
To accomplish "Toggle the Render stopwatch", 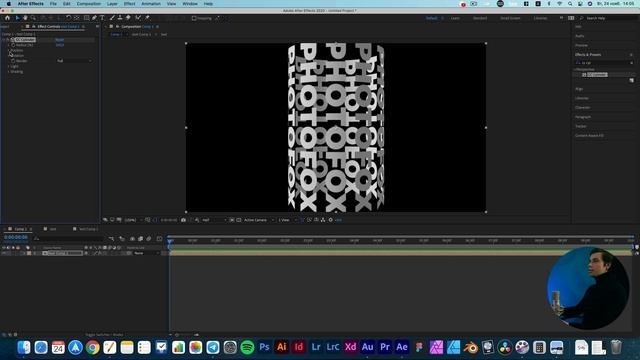I will pyautogui.click(x=13, y=61).
